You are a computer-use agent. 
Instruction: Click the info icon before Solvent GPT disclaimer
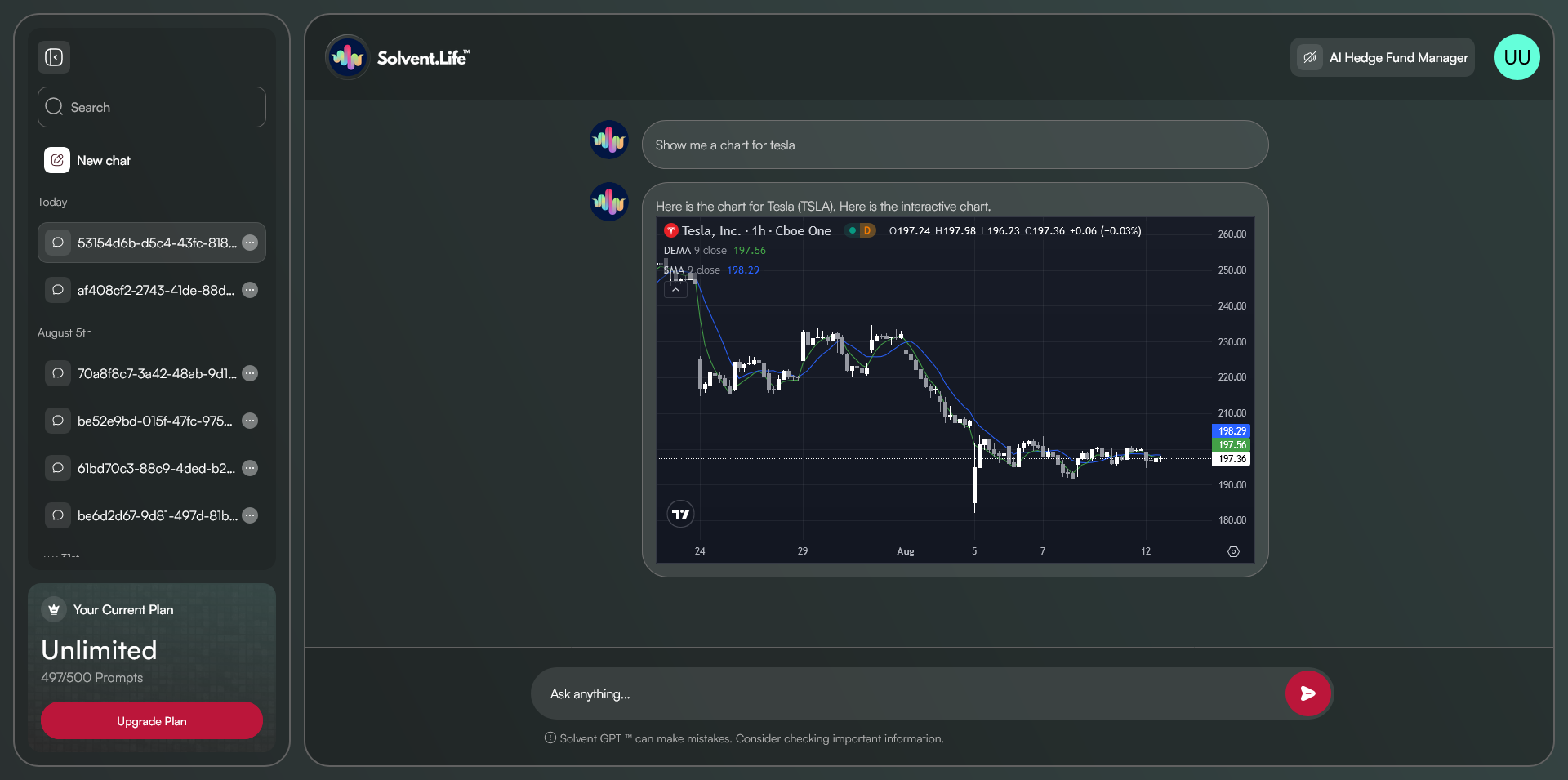pos(550,738)
